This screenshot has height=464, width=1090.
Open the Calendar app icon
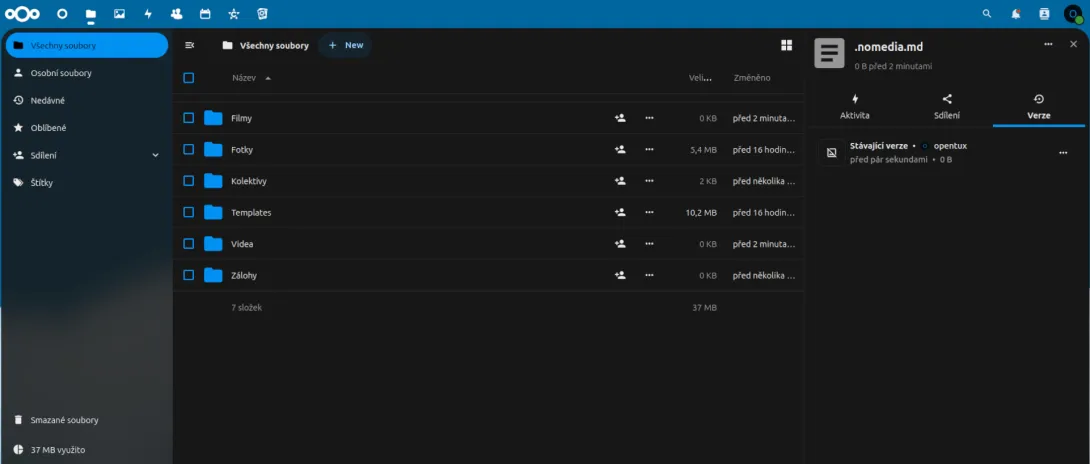coord(205,14)
